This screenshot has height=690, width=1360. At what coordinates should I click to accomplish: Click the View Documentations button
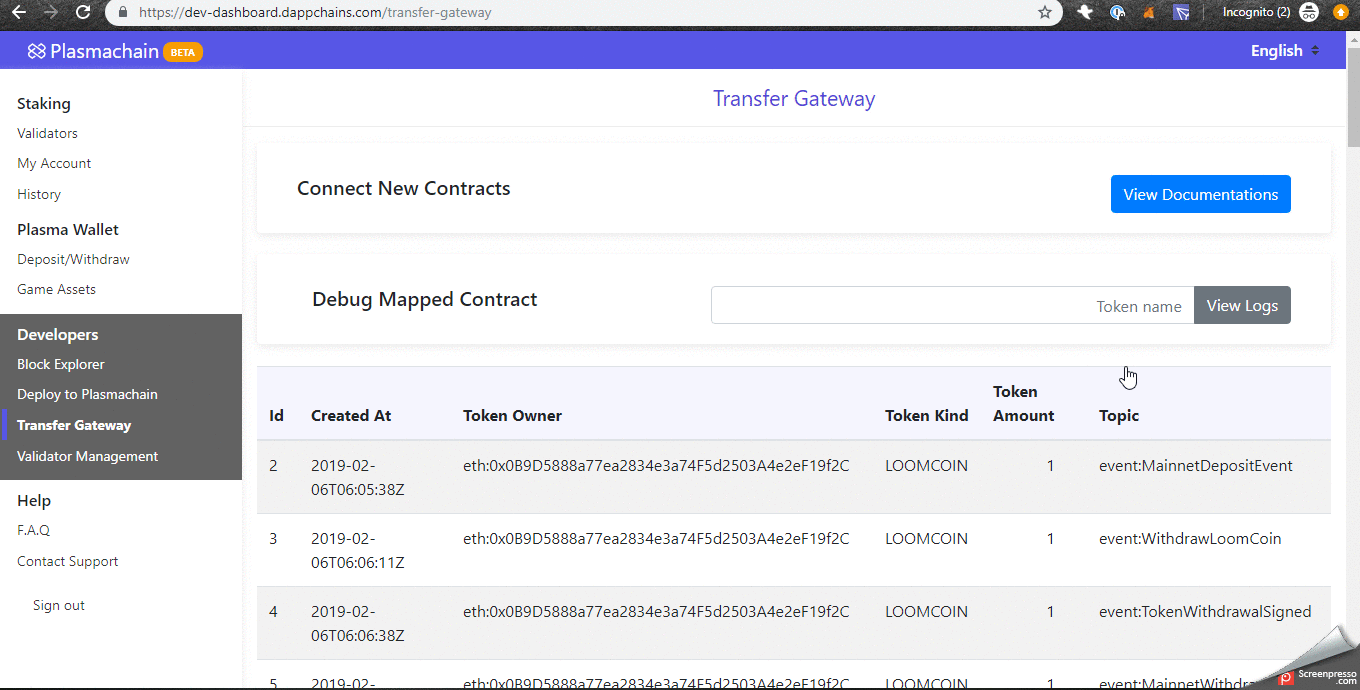click(x=1200, y=194)
